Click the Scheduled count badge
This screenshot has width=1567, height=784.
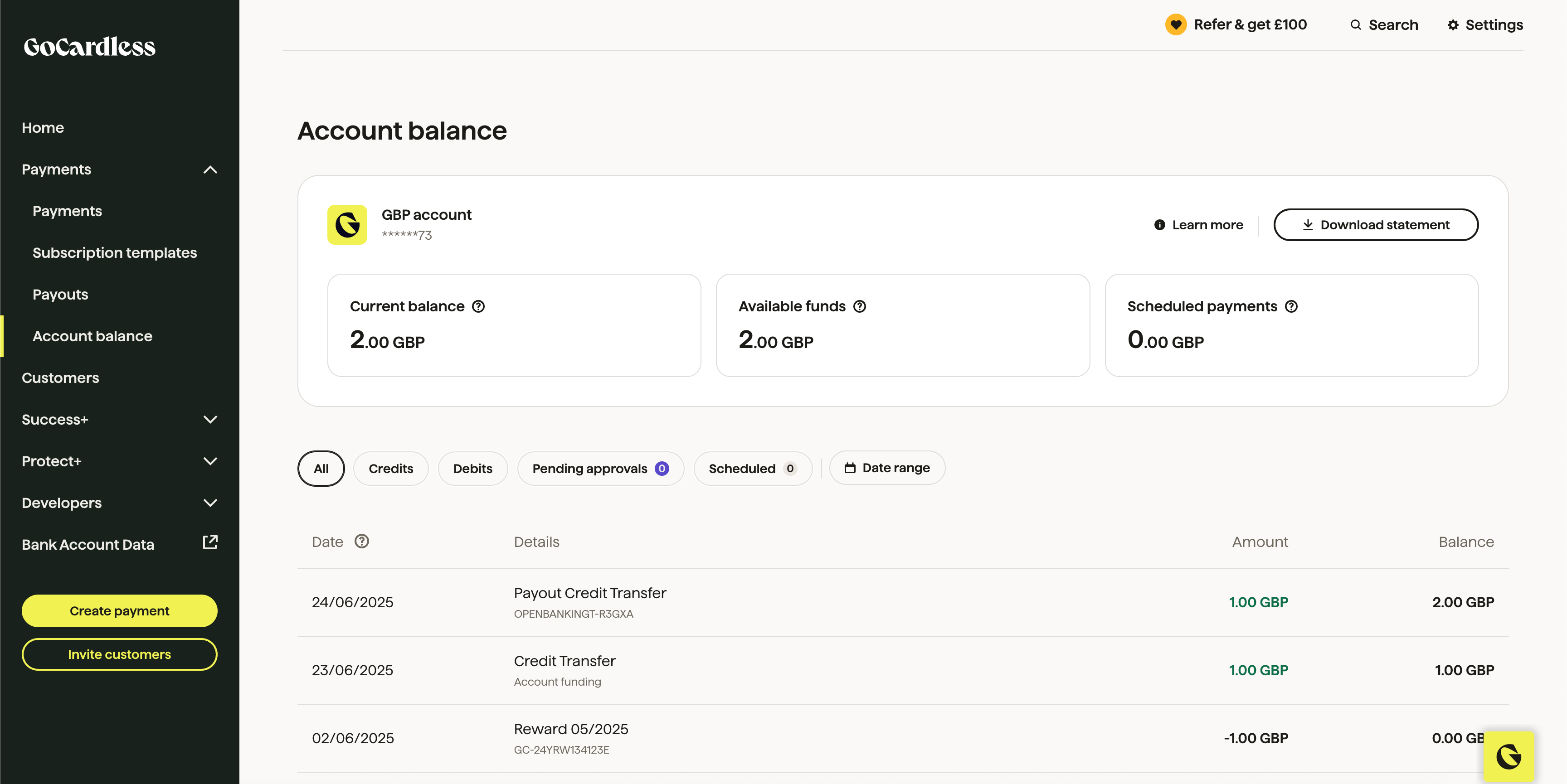click(x=789, y=468)
